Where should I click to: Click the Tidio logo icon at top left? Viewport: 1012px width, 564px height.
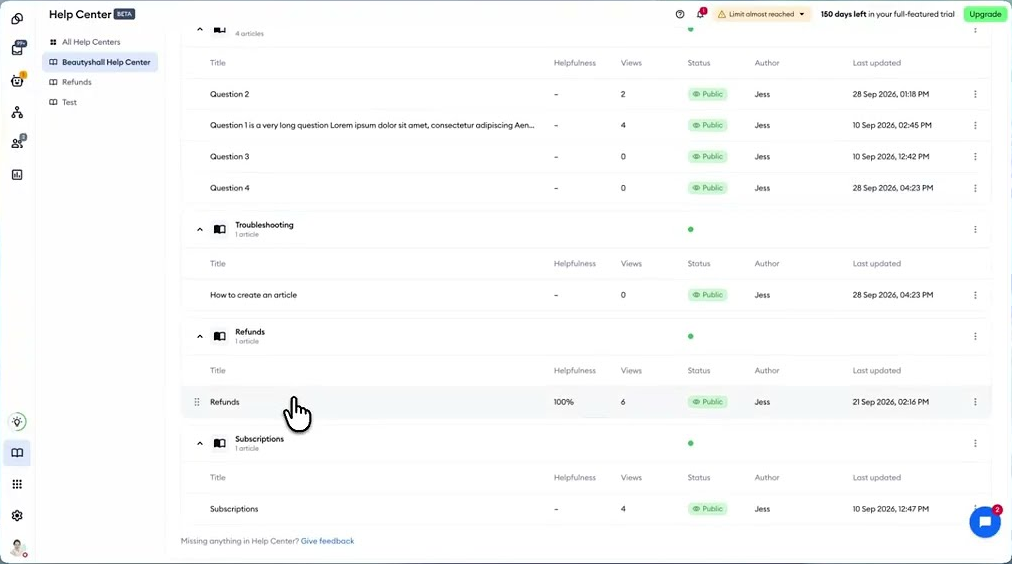pos(17,18)
